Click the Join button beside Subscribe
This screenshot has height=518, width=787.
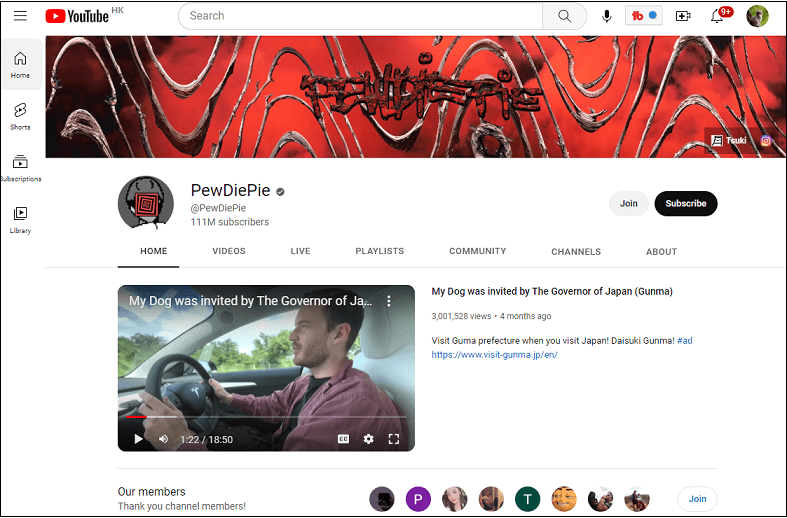[628, 203]
